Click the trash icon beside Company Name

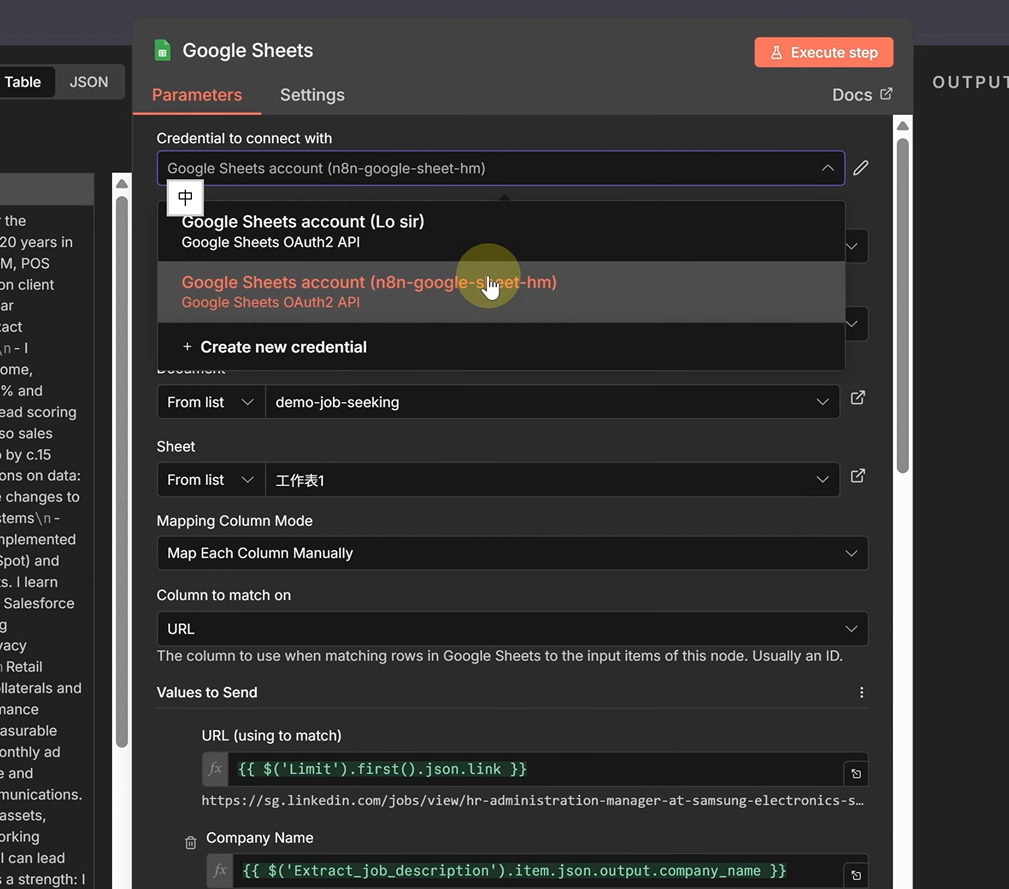(190, 843)
